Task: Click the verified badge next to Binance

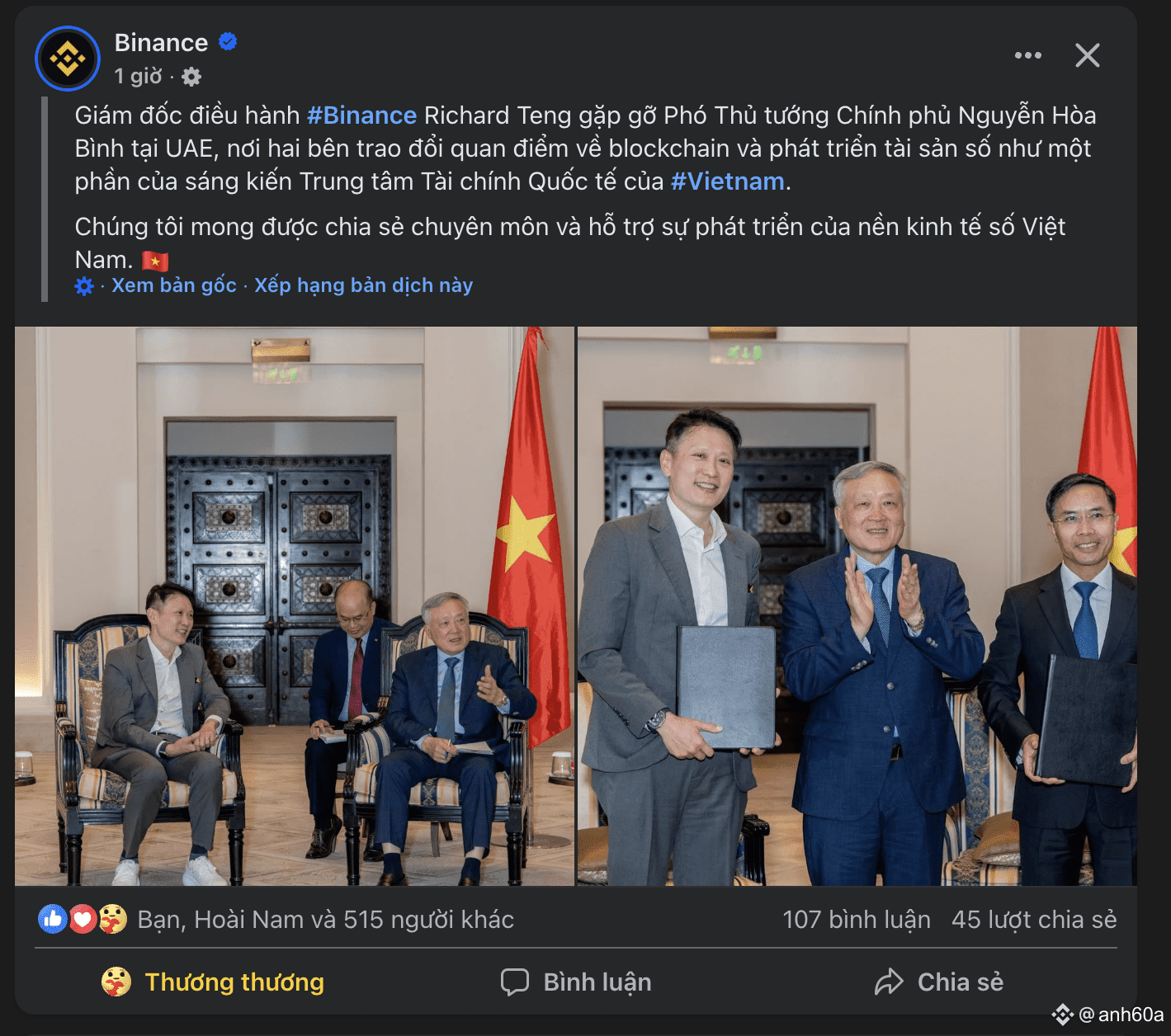Action: [228, 41]
